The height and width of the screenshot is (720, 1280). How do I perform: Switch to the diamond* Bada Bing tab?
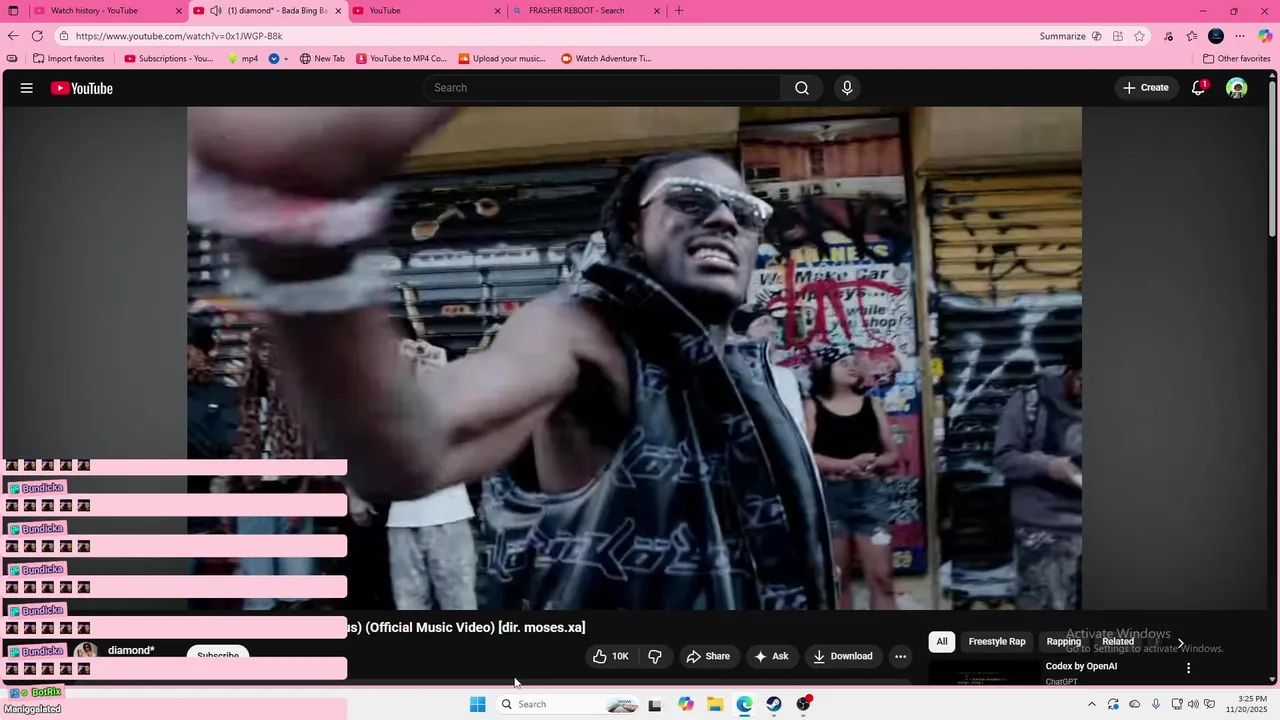coord(268,11)
